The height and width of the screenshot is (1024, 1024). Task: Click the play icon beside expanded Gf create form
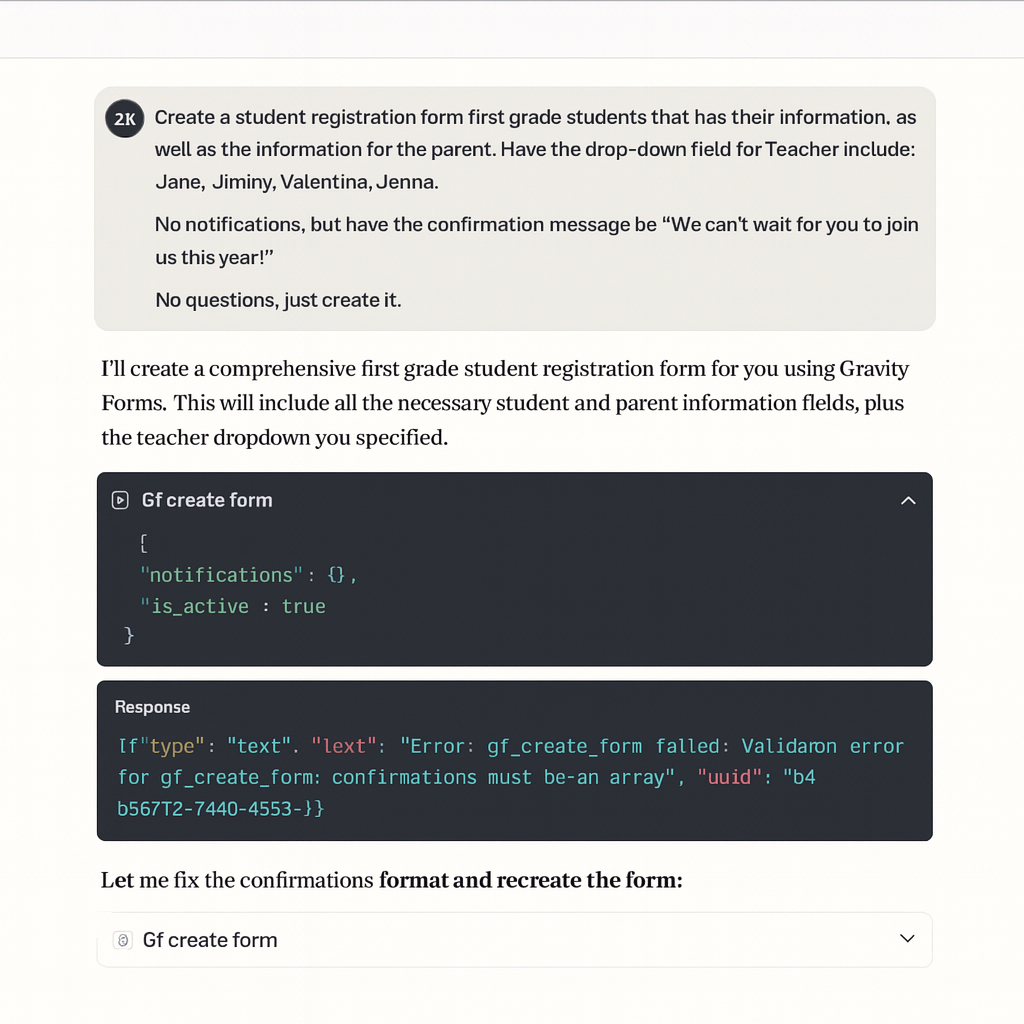tap(120, 500)
